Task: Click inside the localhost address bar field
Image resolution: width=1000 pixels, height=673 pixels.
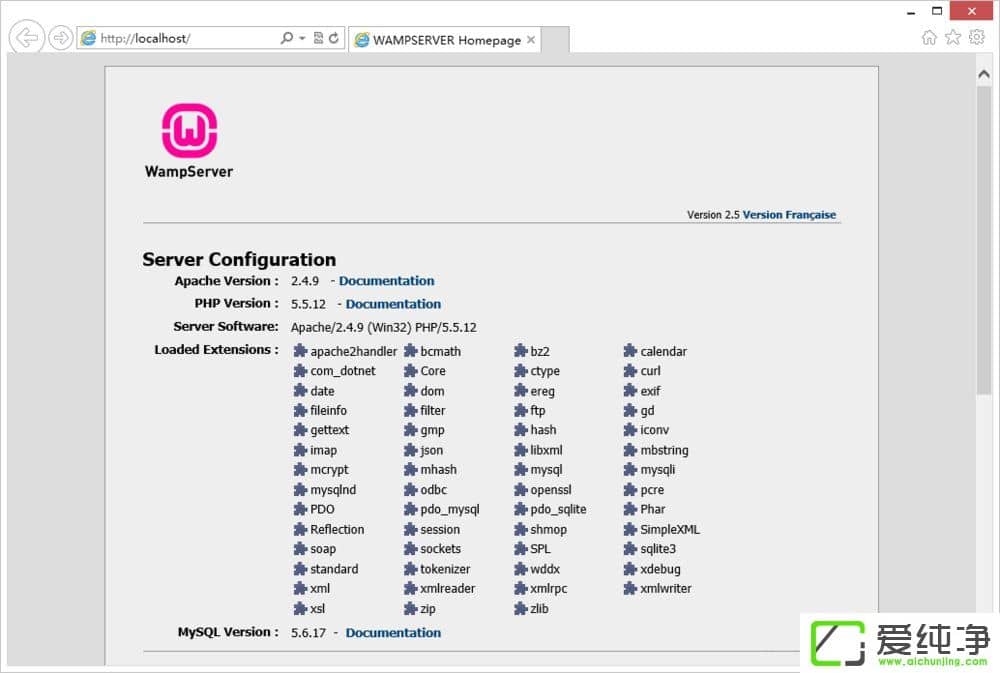Action: click(180, 38)
